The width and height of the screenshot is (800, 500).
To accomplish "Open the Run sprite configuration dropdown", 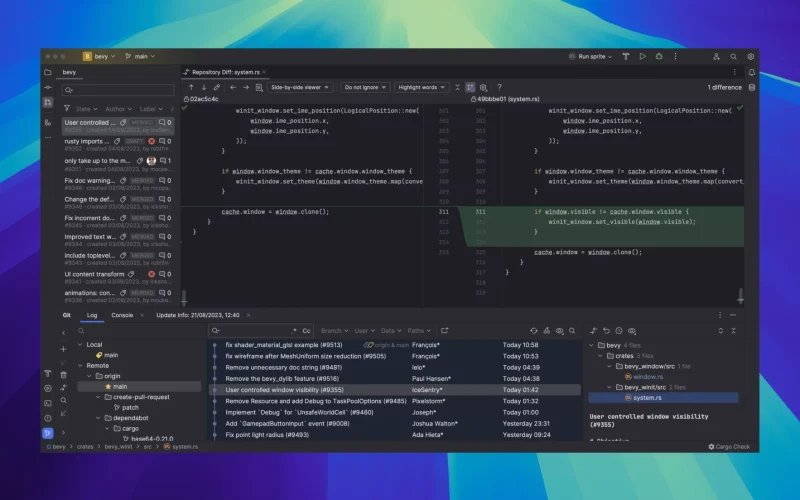I will click(x=590, y=57).
